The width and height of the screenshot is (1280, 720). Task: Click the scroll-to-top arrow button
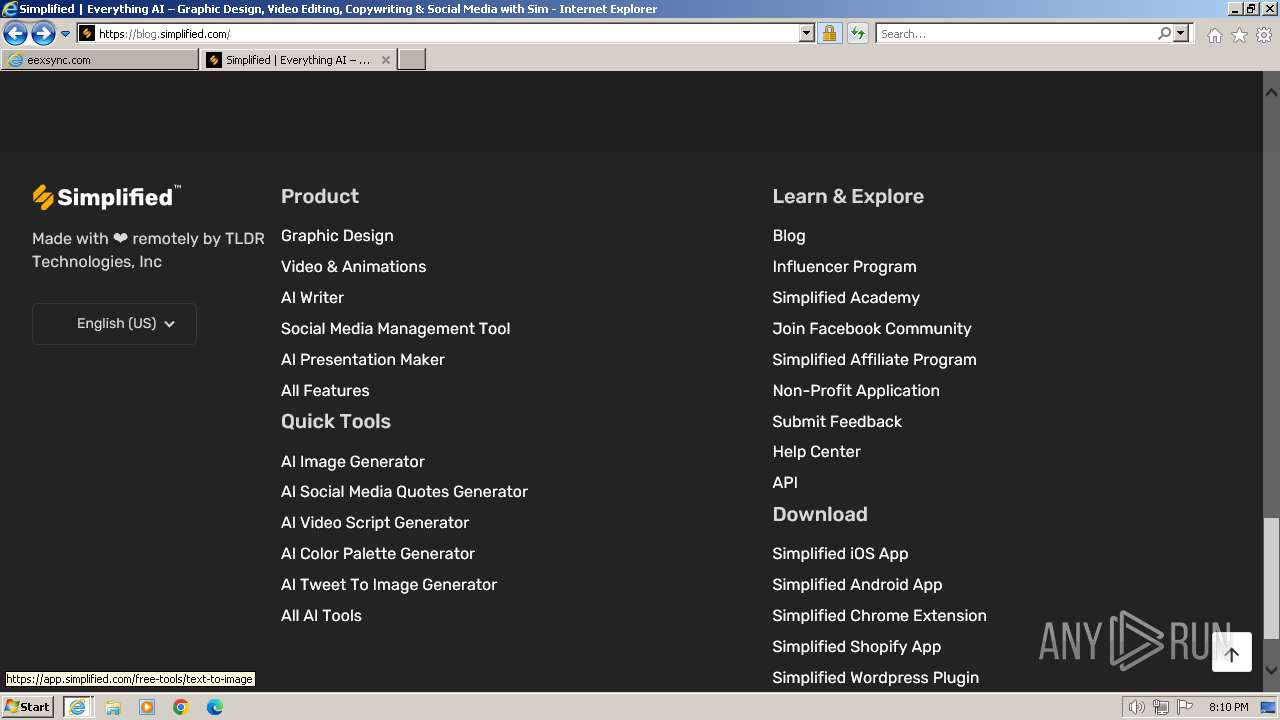coord(1232,653)
